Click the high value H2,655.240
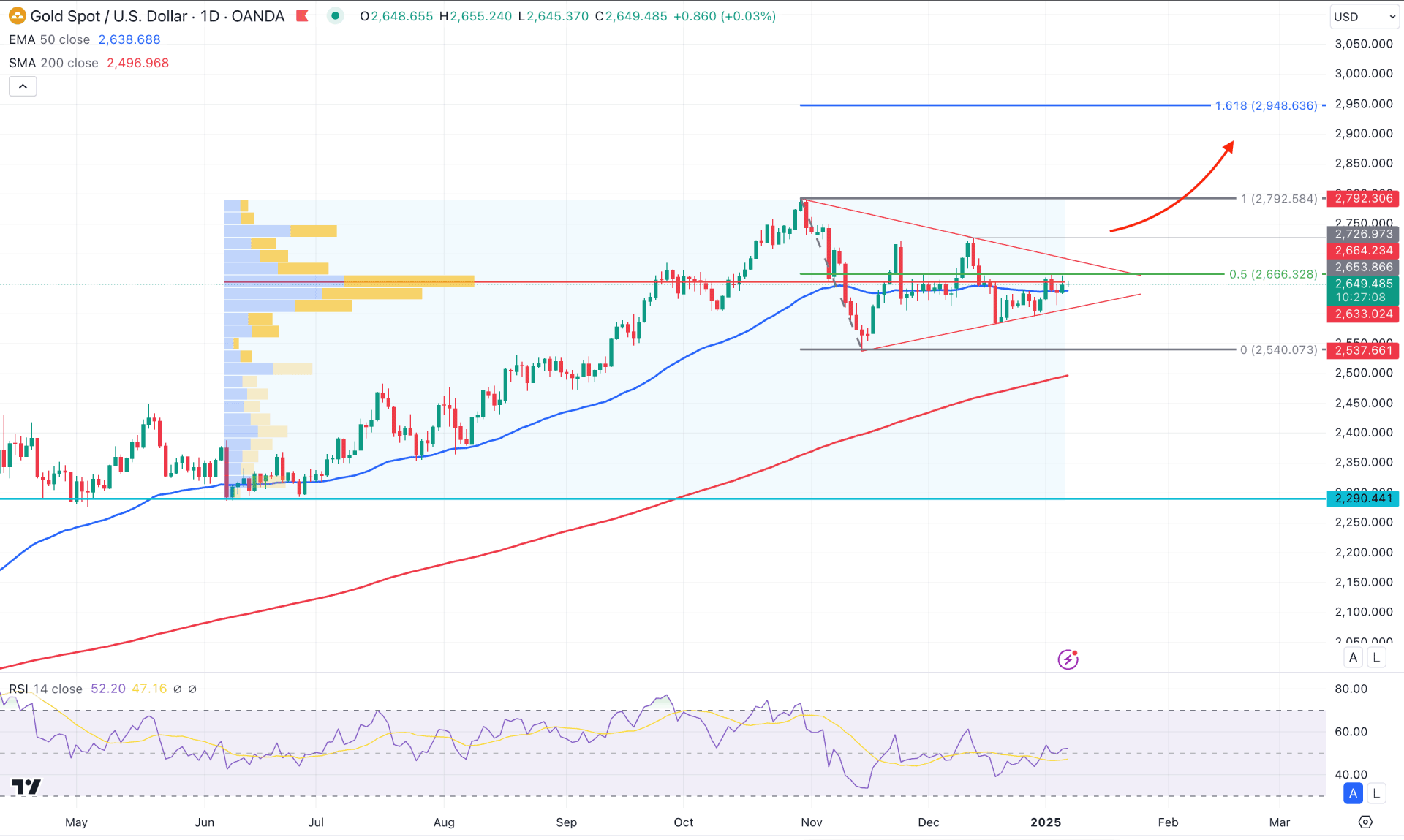This screenshot has height=840, width=1404. click(475, 16)
